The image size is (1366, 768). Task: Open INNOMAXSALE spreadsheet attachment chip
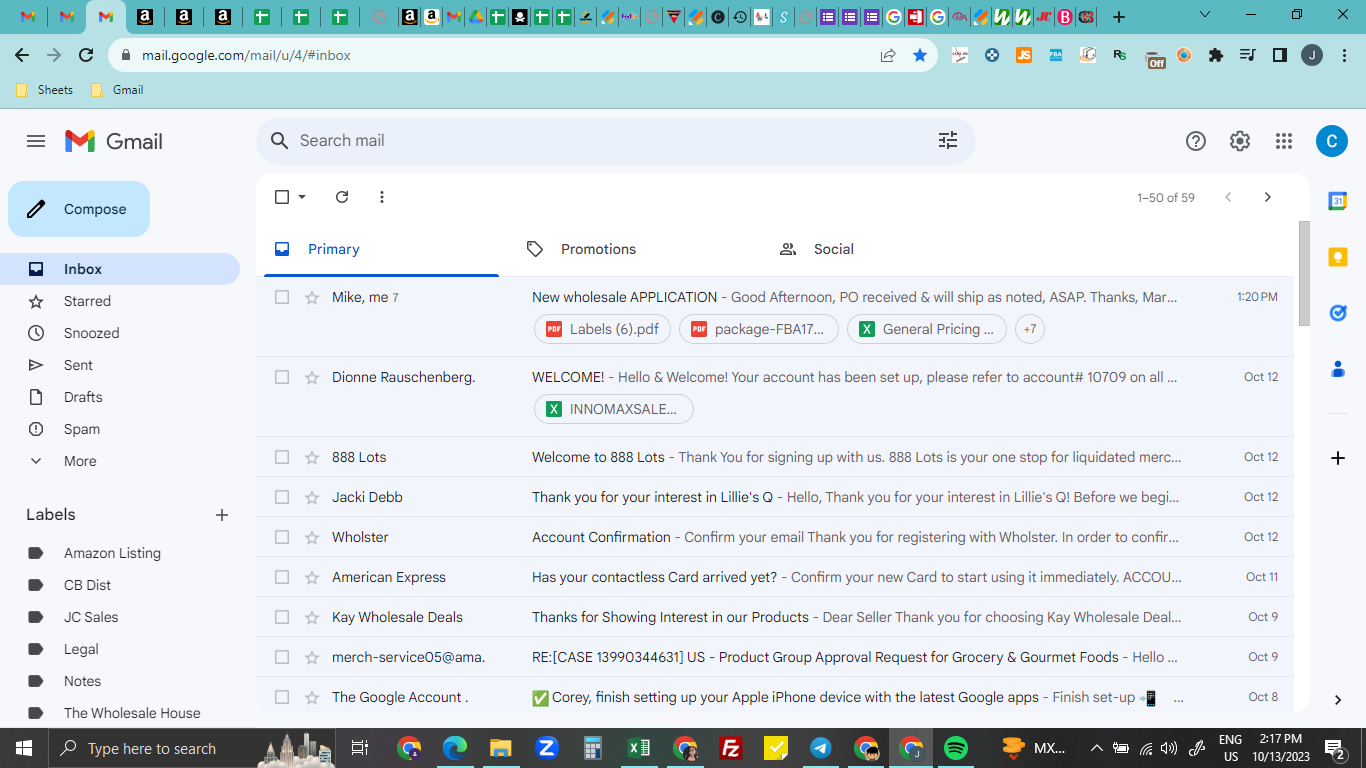[614, 409]
